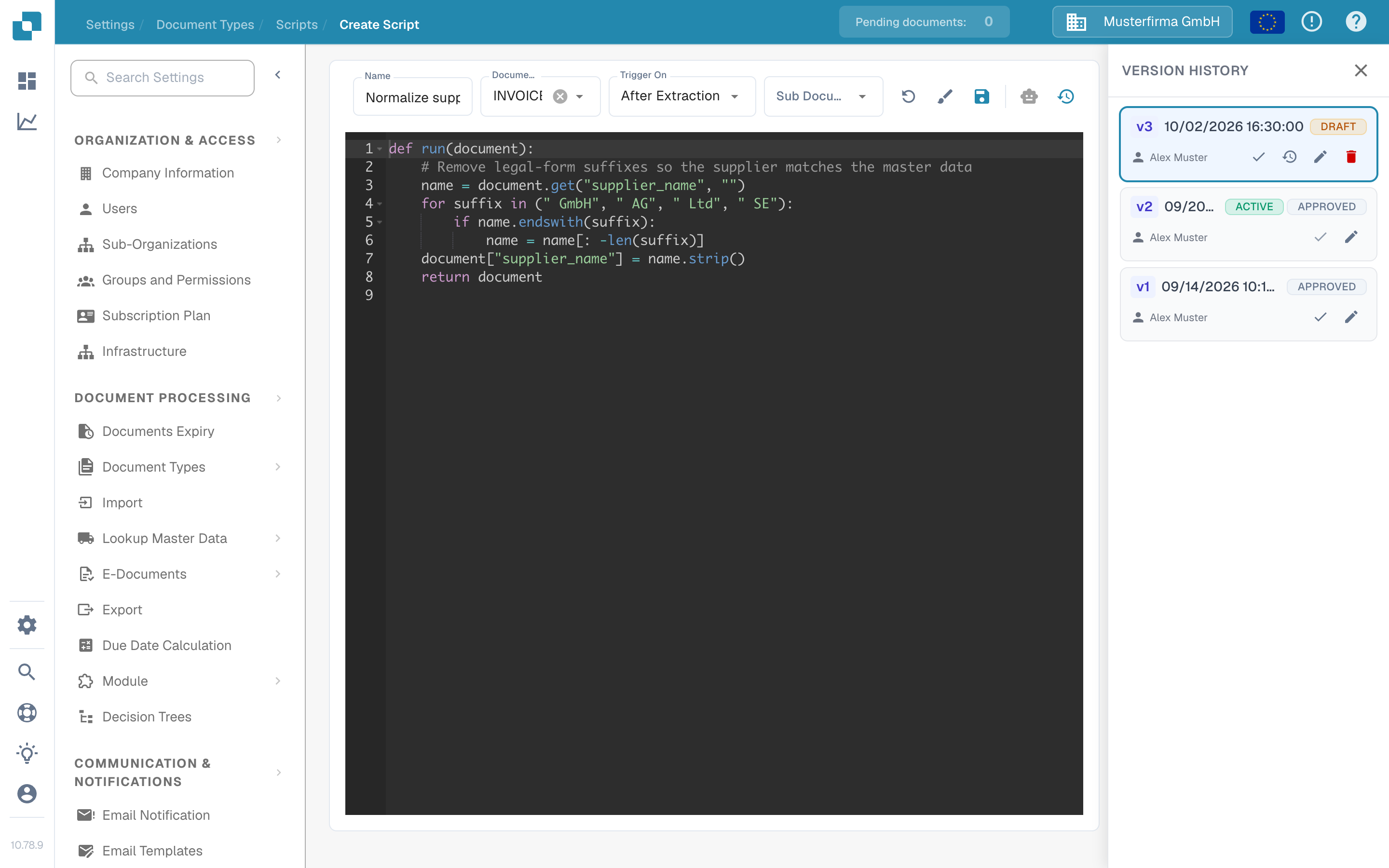Switch region via the EU flag

coord(1267,22)
